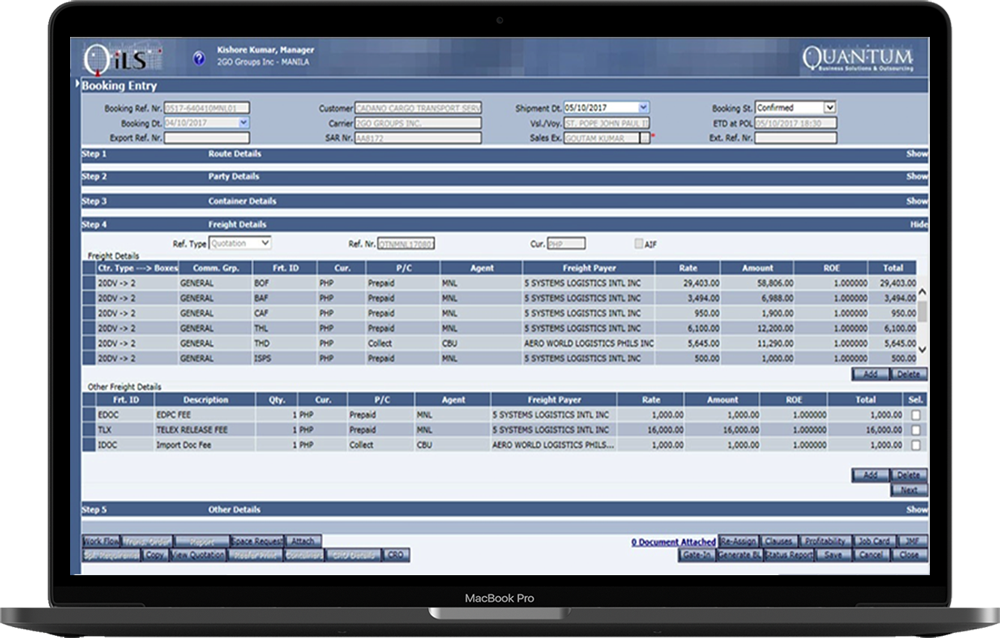Click the Save button
The width and height of the screenshot is (1000, 638).
click(833, 555)
